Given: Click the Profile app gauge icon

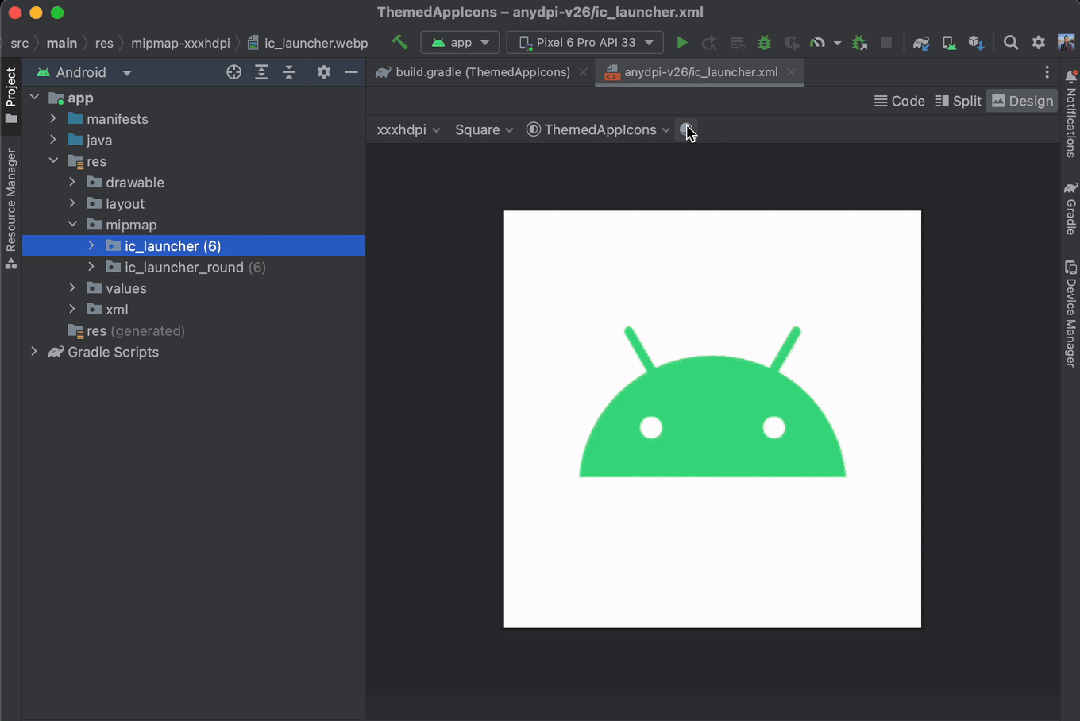Looking at the screenshot, I should point(818,43).
